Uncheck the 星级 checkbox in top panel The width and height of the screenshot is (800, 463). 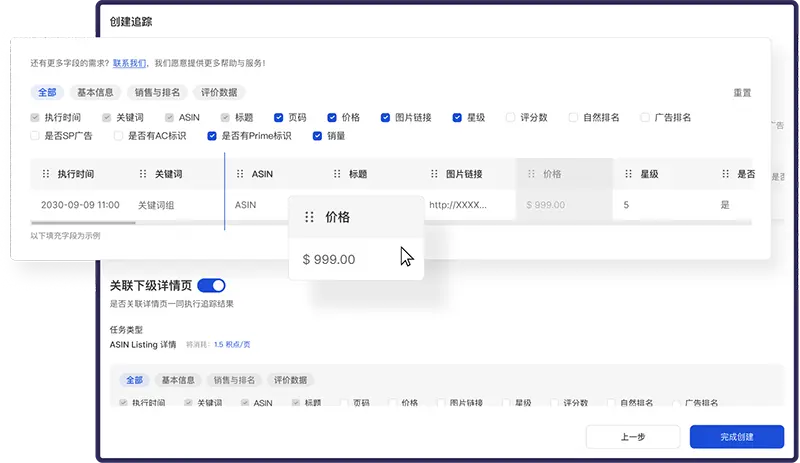coord(457,117)
